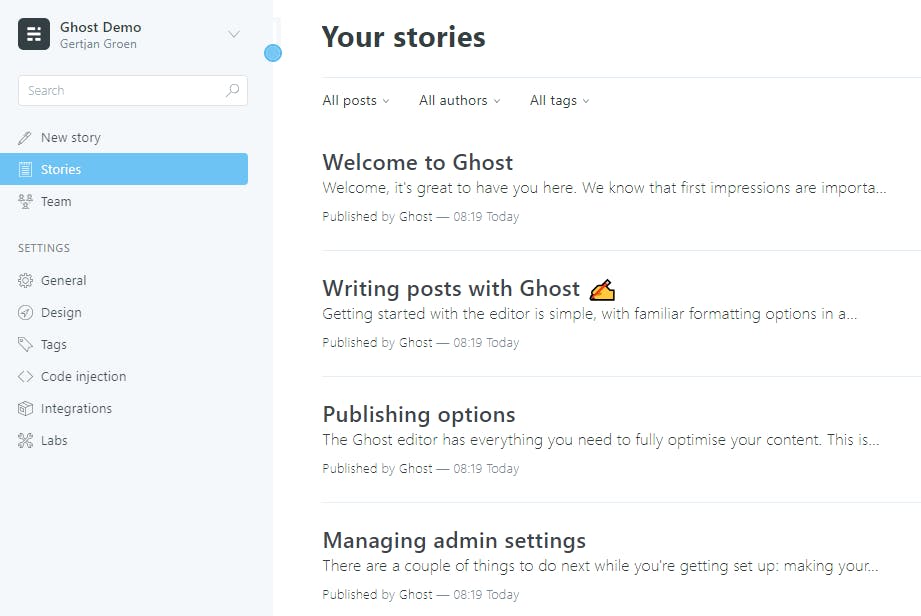The height and width of the screenshot is (616, 921).
Task: Click the blue circle indicator near sidebar edge
Action: pyautogui.click(x=273, y=53)
